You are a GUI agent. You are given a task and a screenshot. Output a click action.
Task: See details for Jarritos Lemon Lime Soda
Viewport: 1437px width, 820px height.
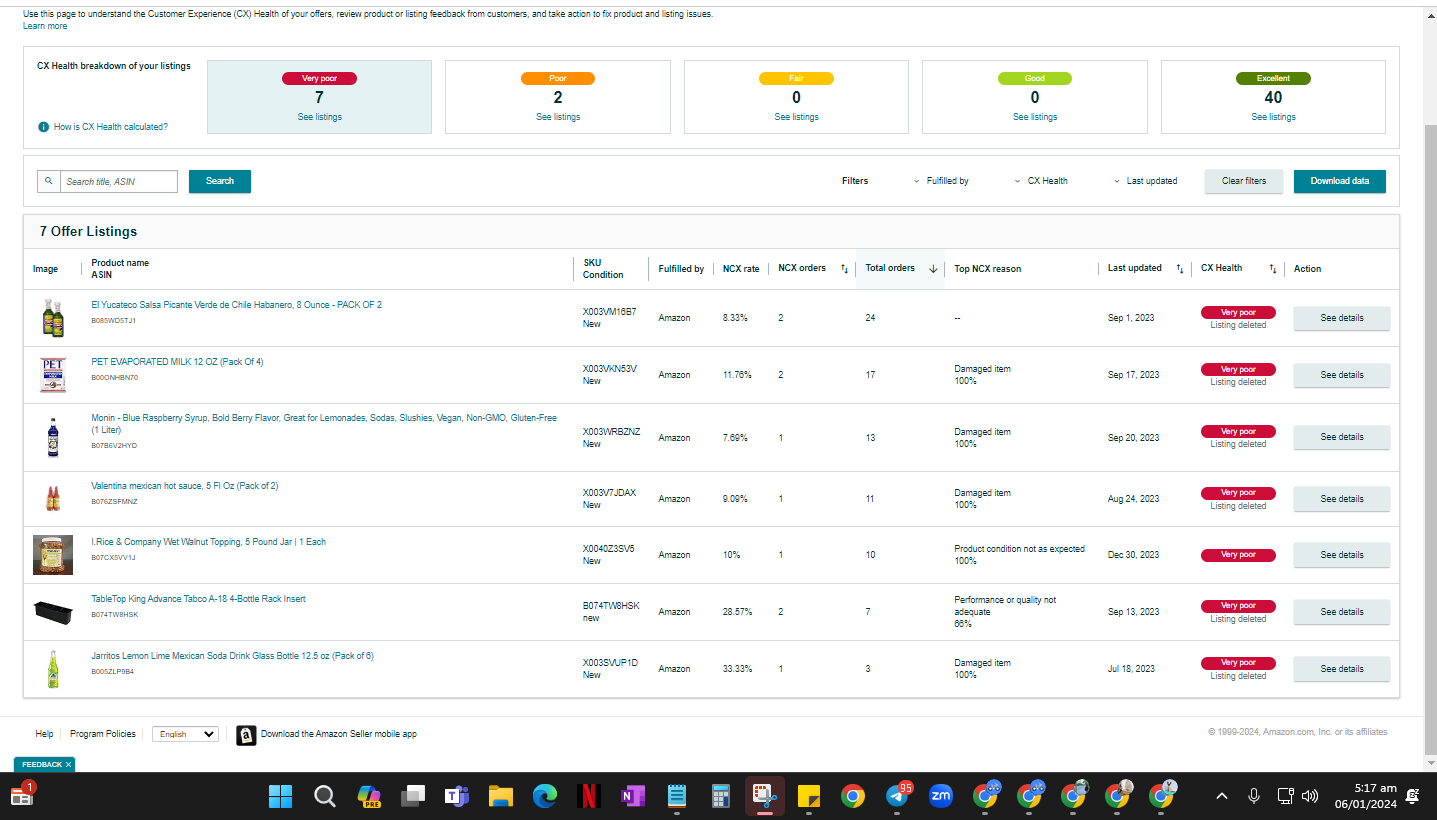pyautogui.click(x=1342, y=669)
